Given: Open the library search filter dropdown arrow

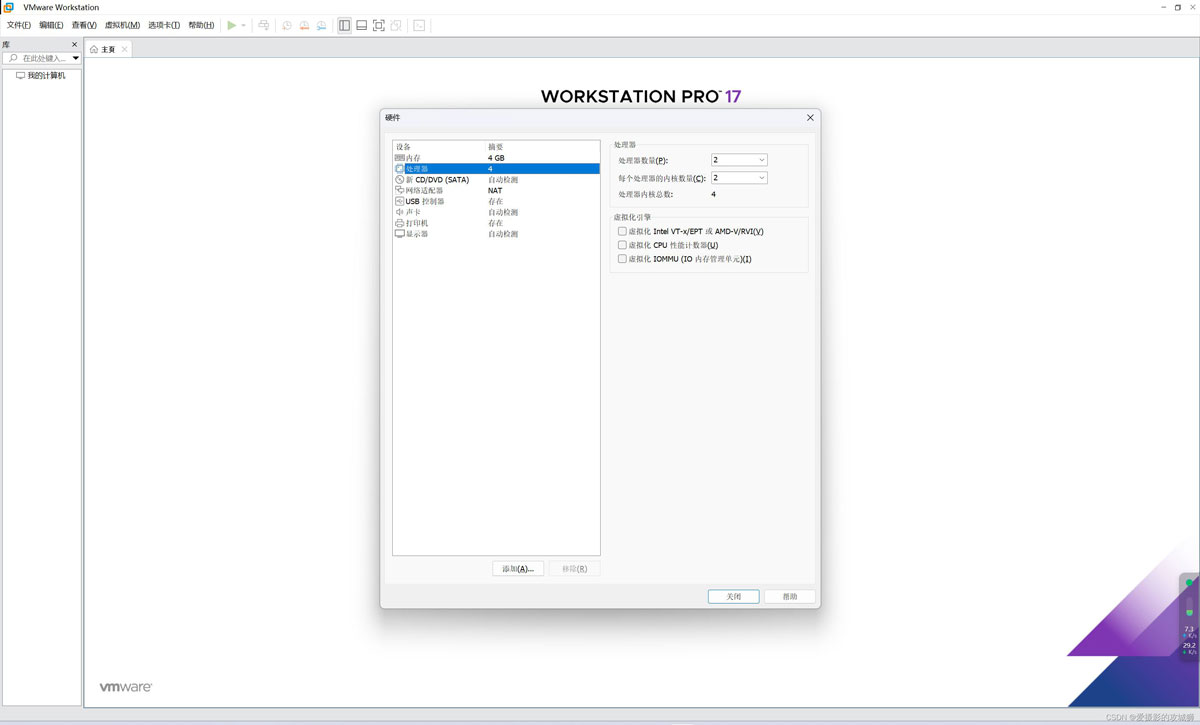Looking at the screenshot, I should 75,58.
